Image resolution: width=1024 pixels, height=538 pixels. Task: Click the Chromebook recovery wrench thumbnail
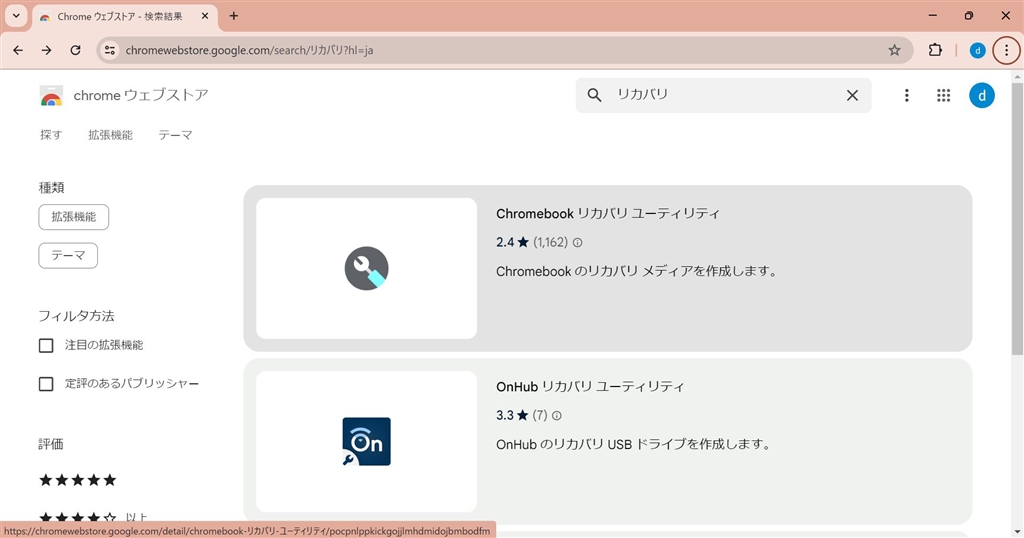[366, 268]
